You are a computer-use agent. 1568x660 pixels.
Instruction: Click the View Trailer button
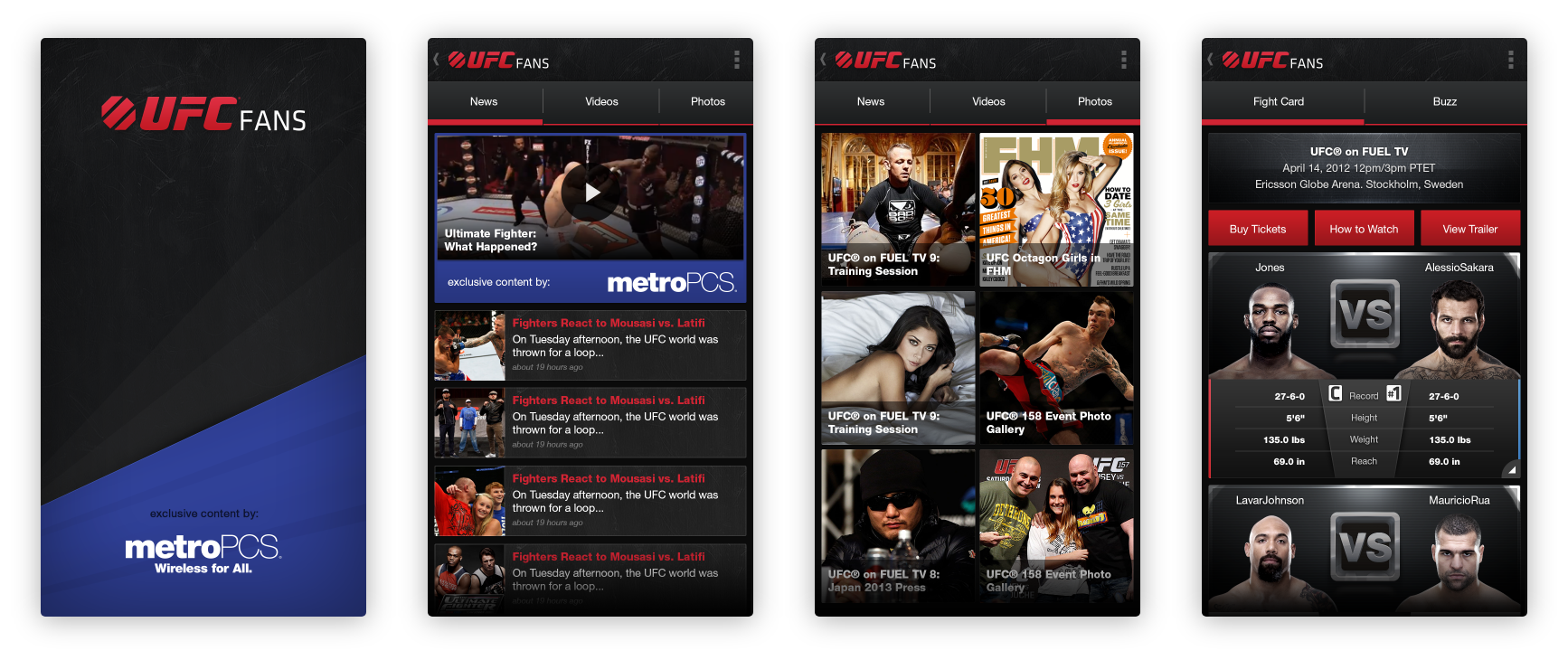coord(1469,229)
